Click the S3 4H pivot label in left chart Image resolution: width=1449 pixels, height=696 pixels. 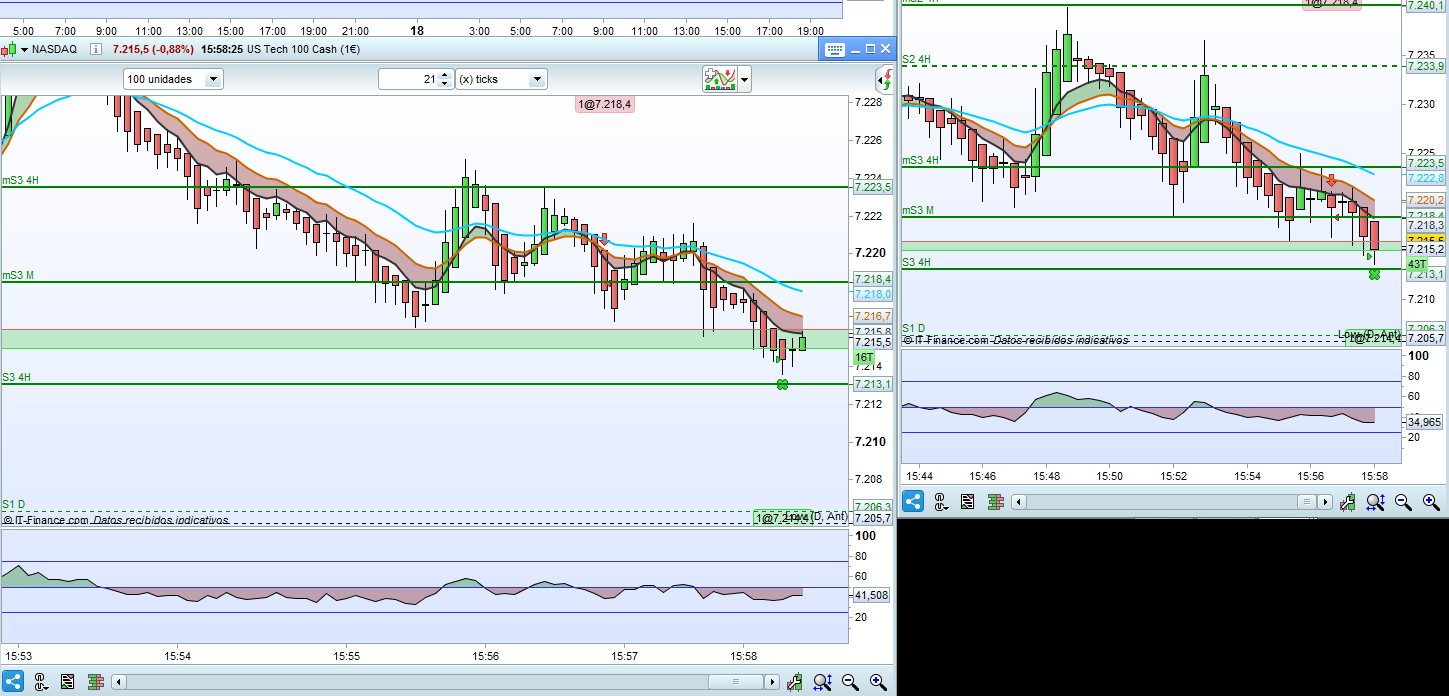[x=16, y=377]
